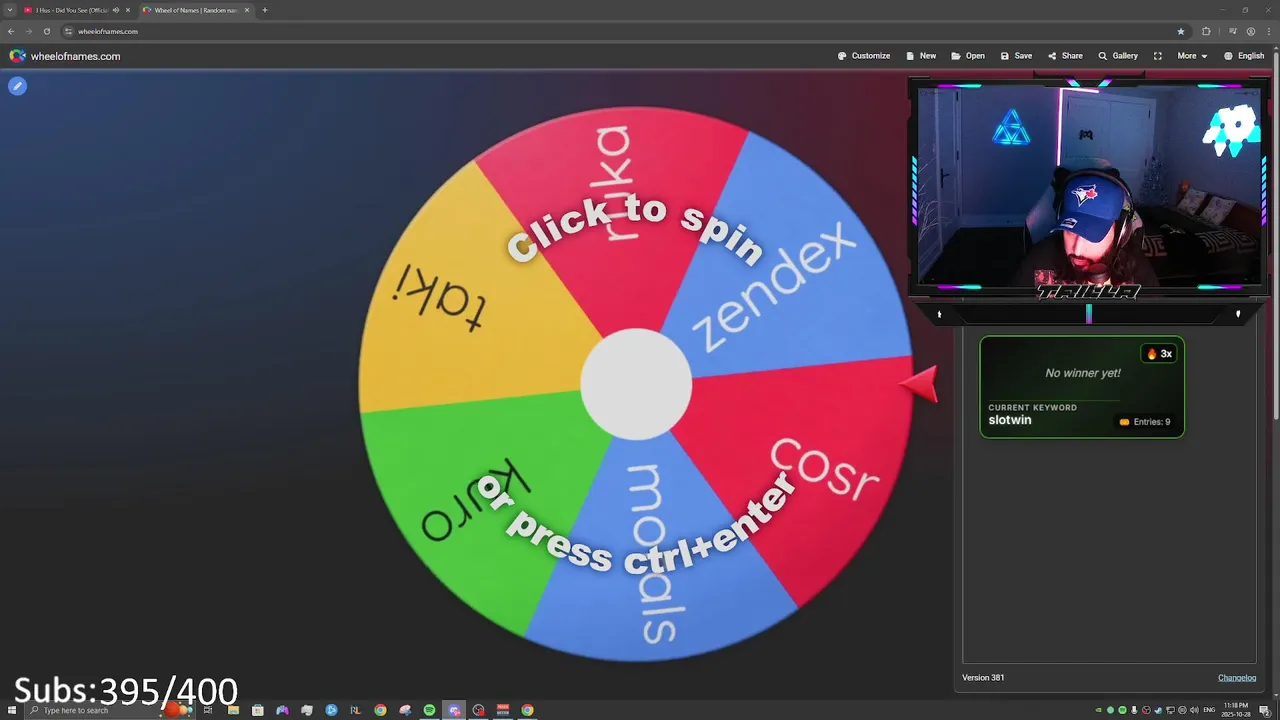Click the Version 381 text
Viewport: 1280px width, 720px height.
click(983, 678)
